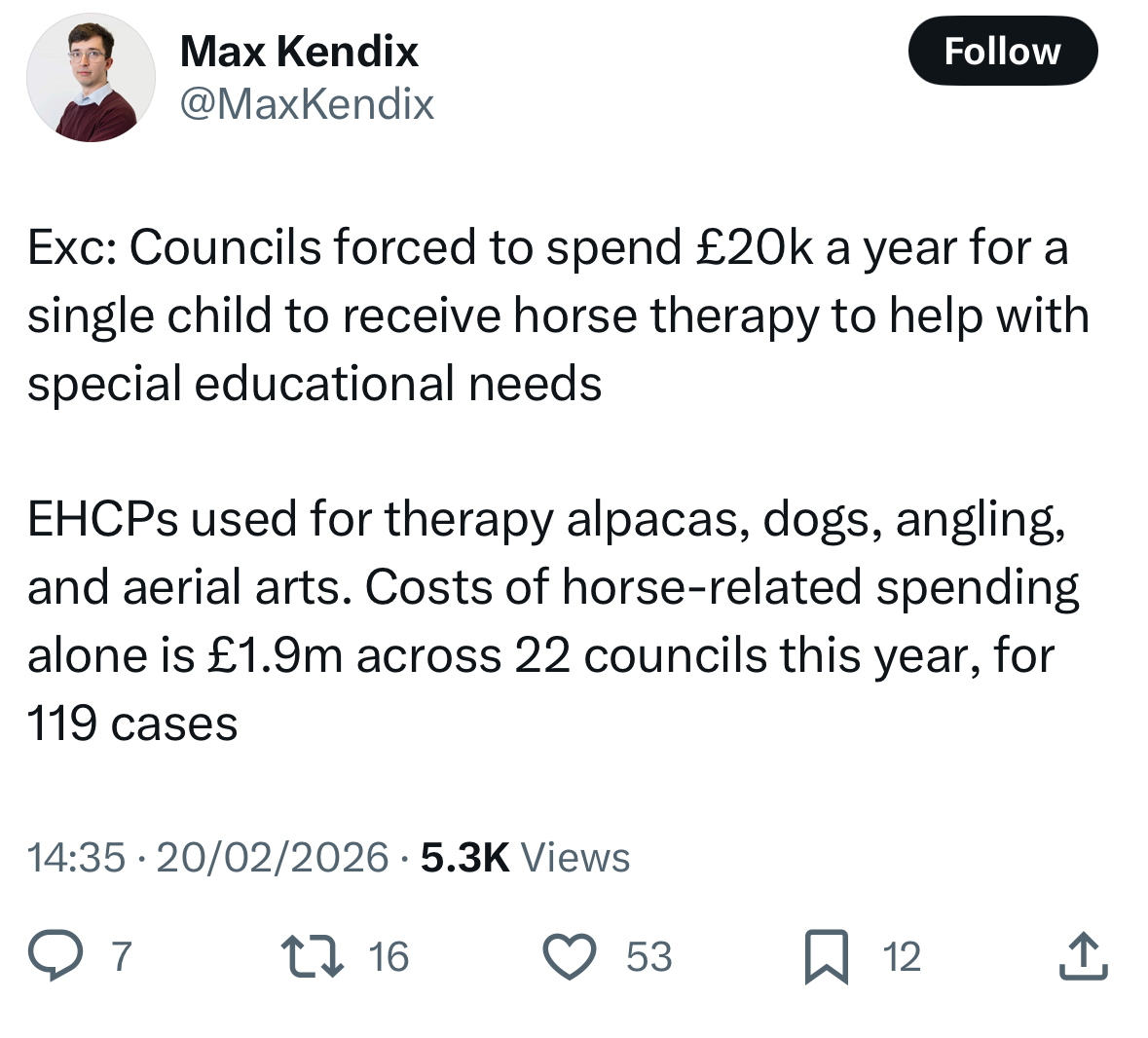Click the display name Max Kendix
This screenshot has height=1038, width=1148.
pyautogui.click(x=299, y=51)
